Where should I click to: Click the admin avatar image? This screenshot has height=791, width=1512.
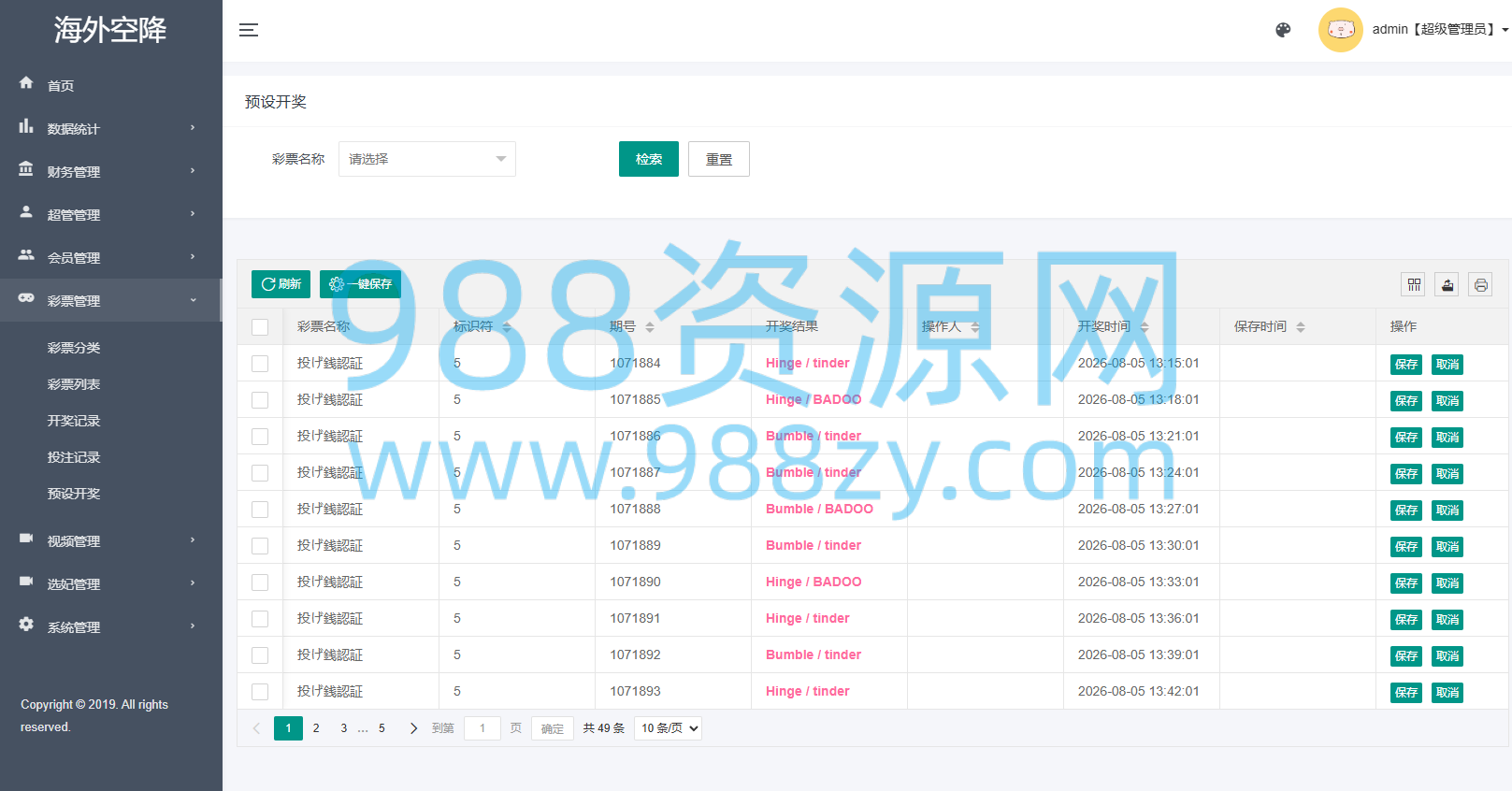[1340, 30]
